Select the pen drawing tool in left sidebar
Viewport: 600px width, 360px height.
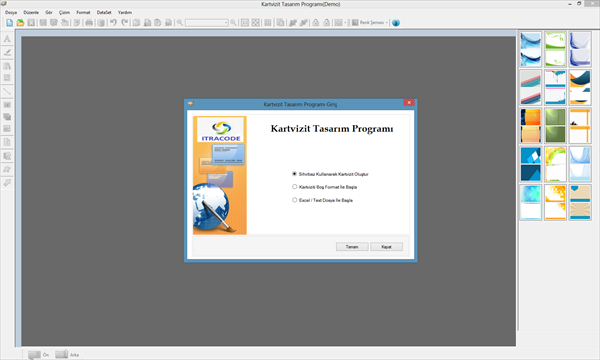(7, 52)
